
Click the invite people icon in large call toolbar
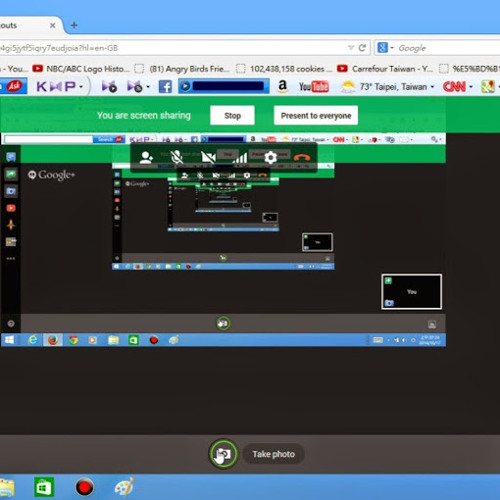pyautogui.click(x=146, y=157)
